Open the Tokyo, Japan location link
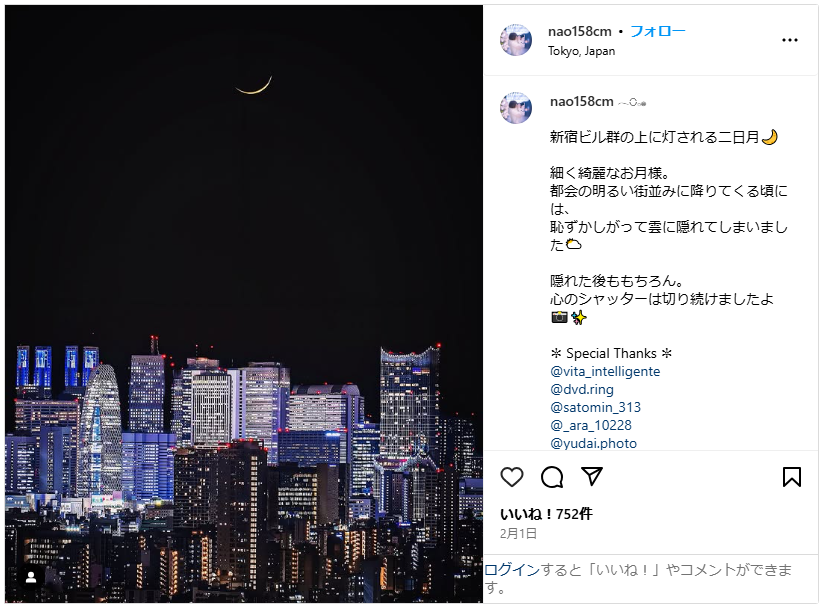The width and height of the screenshot is (822, 607). tap(581, 51)
